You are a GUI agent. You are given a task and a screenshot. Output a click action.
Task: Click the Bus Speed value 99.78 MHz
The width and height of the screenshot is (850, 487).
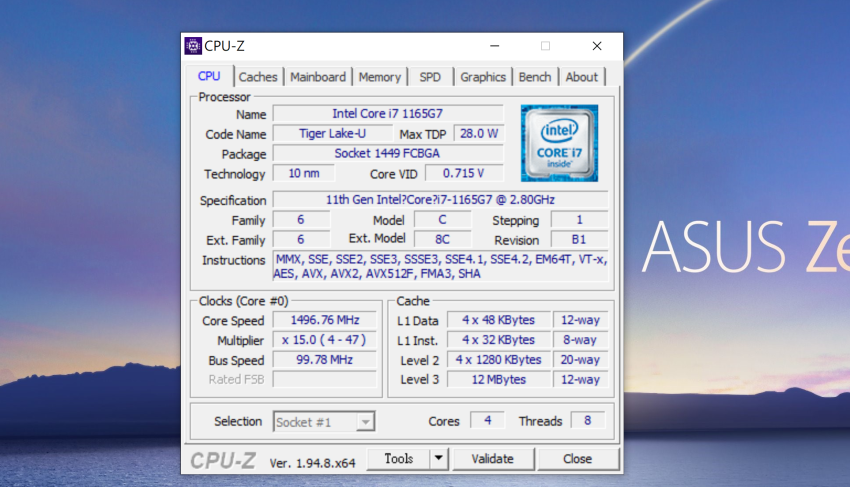(x=325, y=360)
